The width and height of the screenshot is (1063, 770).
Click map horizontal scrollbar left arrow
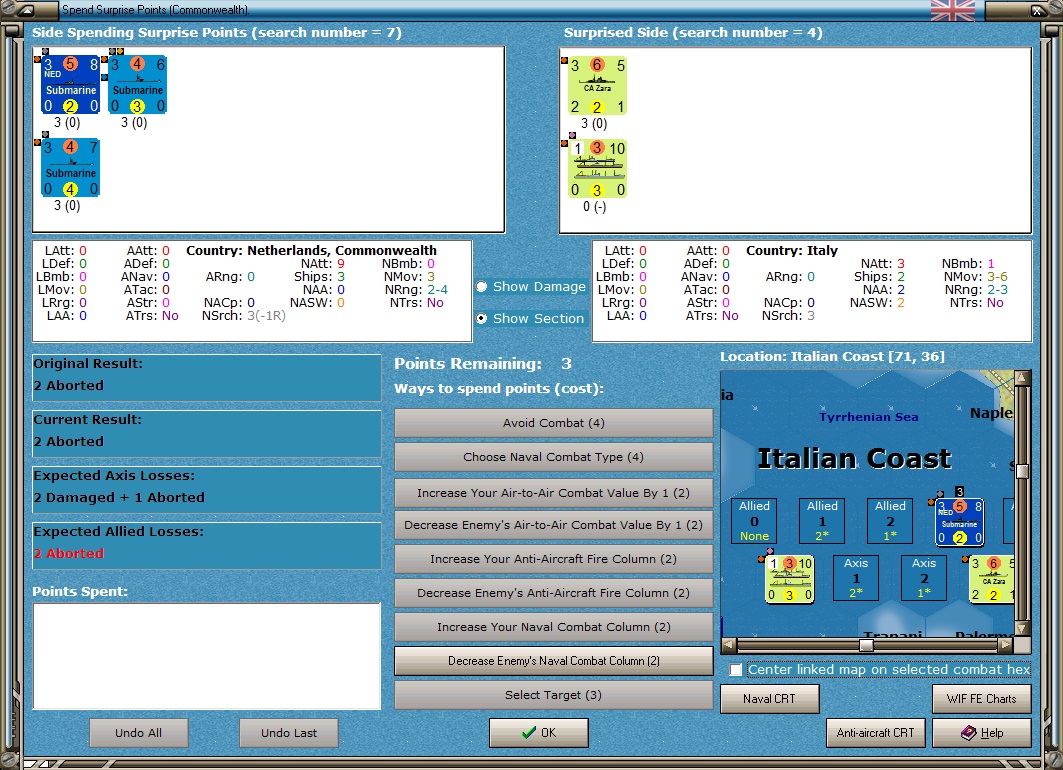click(x=729, y=645)
